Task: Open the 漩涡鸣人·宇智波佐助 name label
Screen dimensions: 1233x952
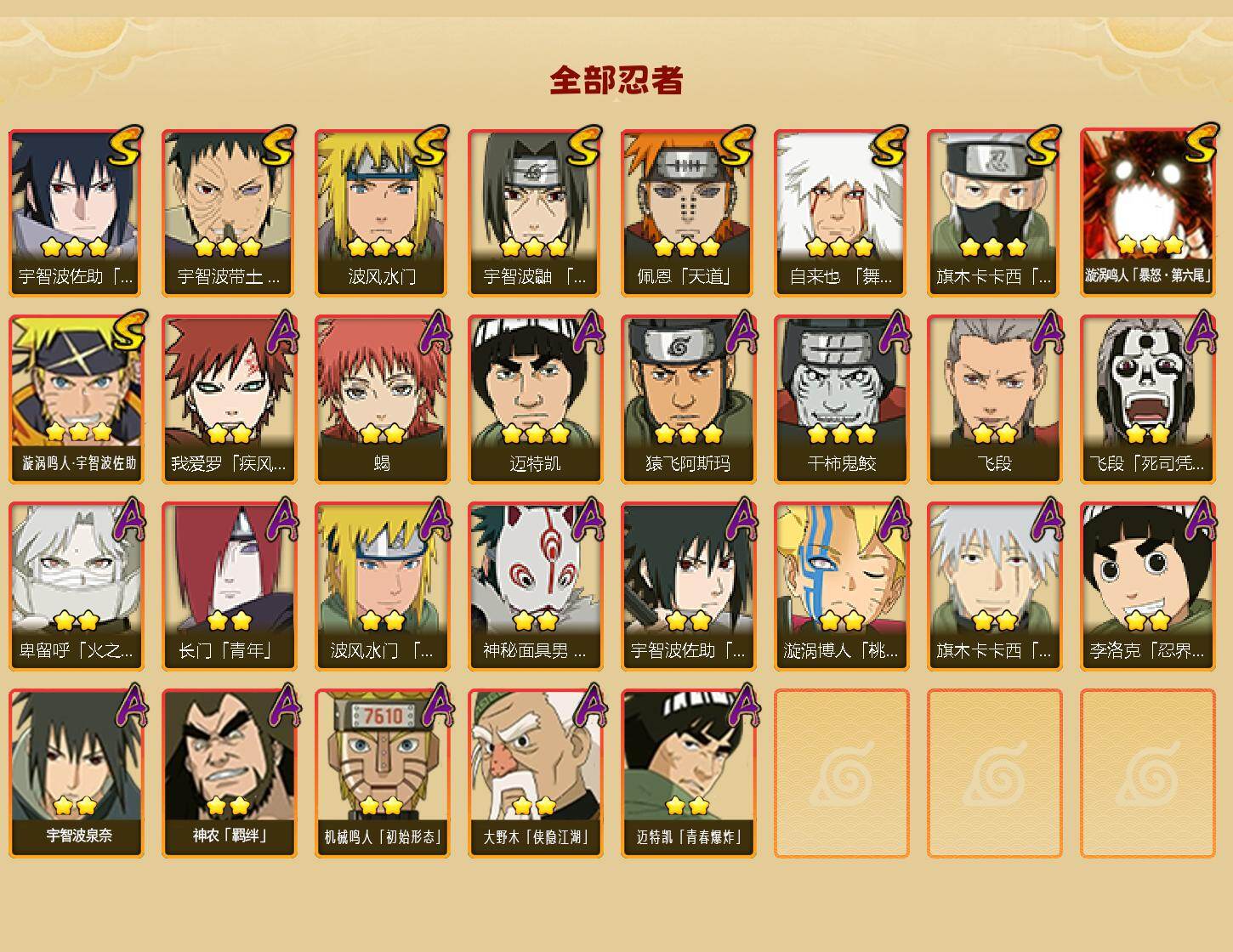Action: click(x=78, y=463)
